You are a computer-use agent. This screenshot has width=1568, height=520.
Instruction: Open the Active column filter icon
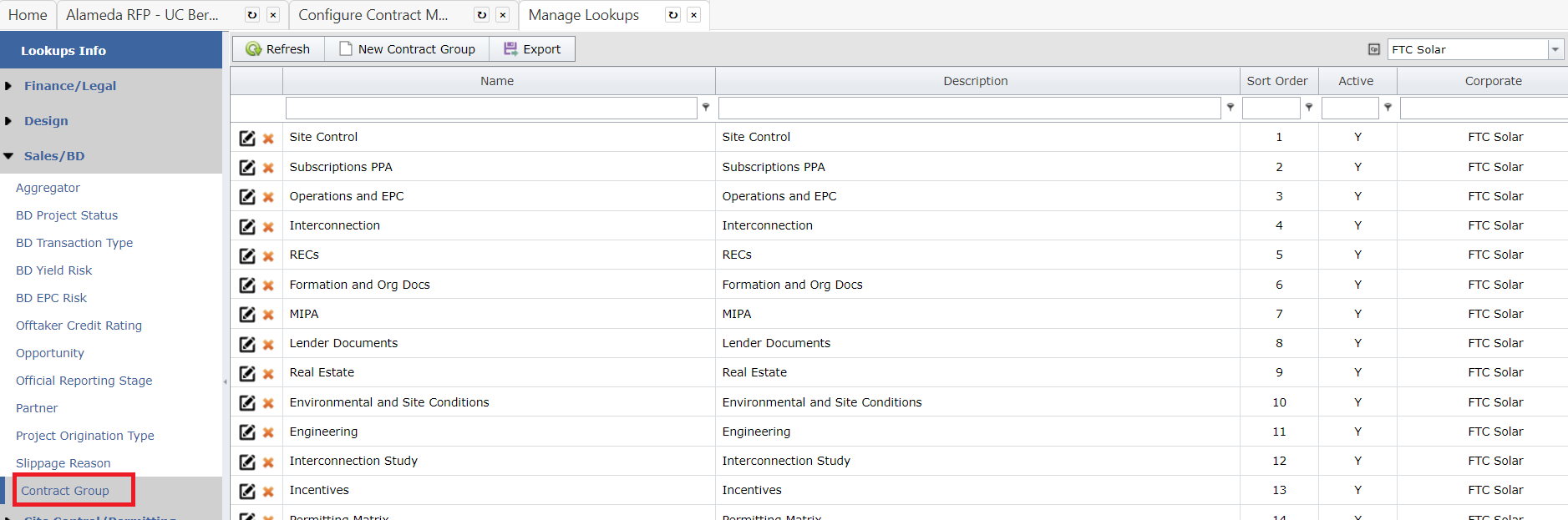click(1388, 107)
